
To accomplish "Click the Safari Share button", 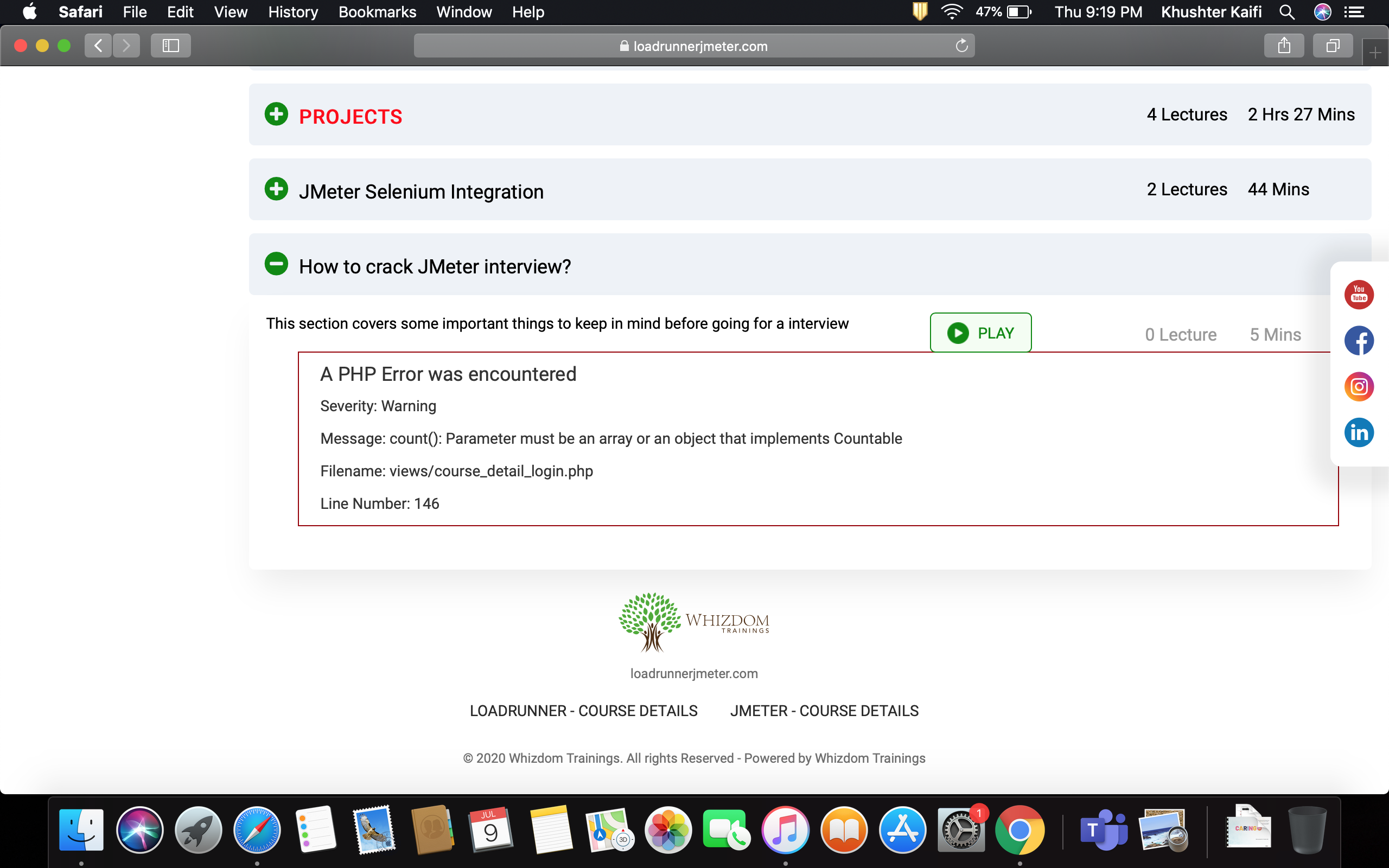I will 1284,46.
